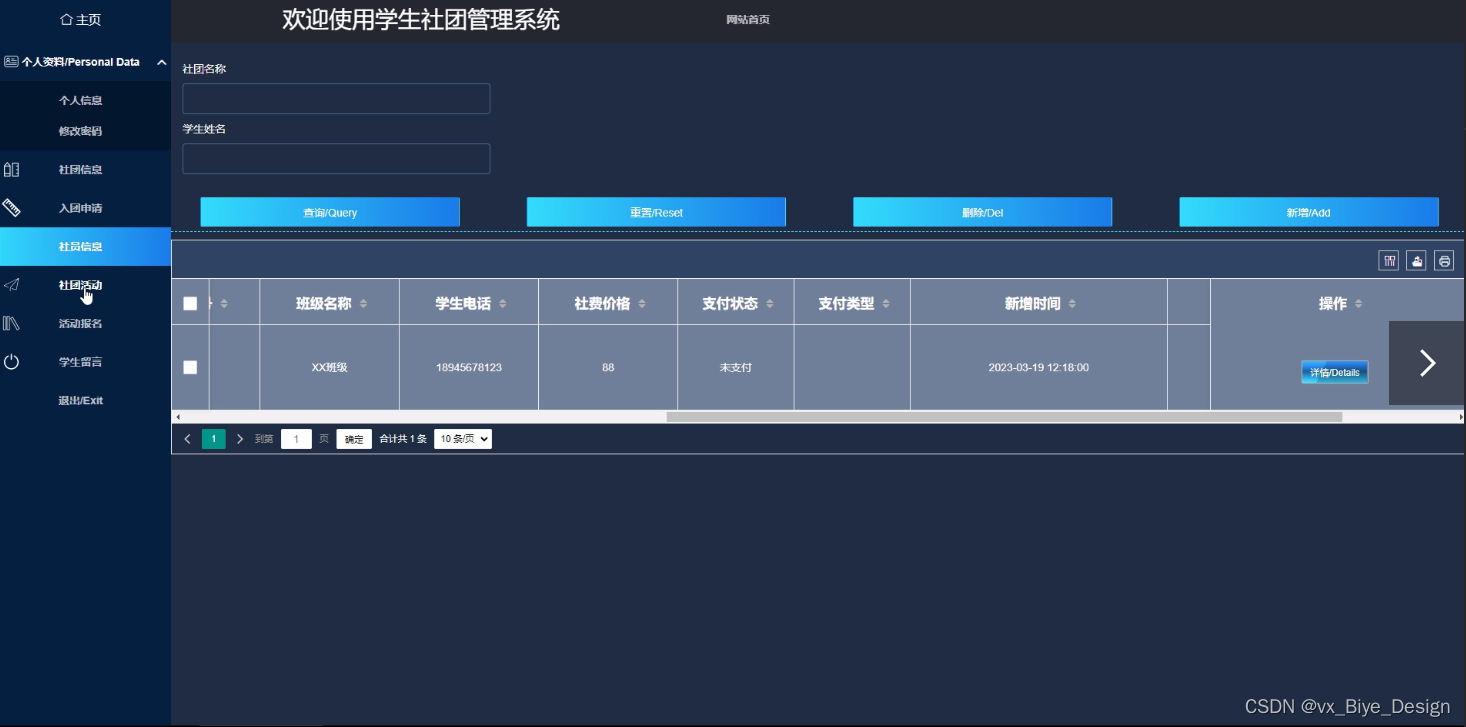The image size is (1466, 727).
Task: Collapse the 个人资料/Personal Data menu chevron
Action: [161, 62]
